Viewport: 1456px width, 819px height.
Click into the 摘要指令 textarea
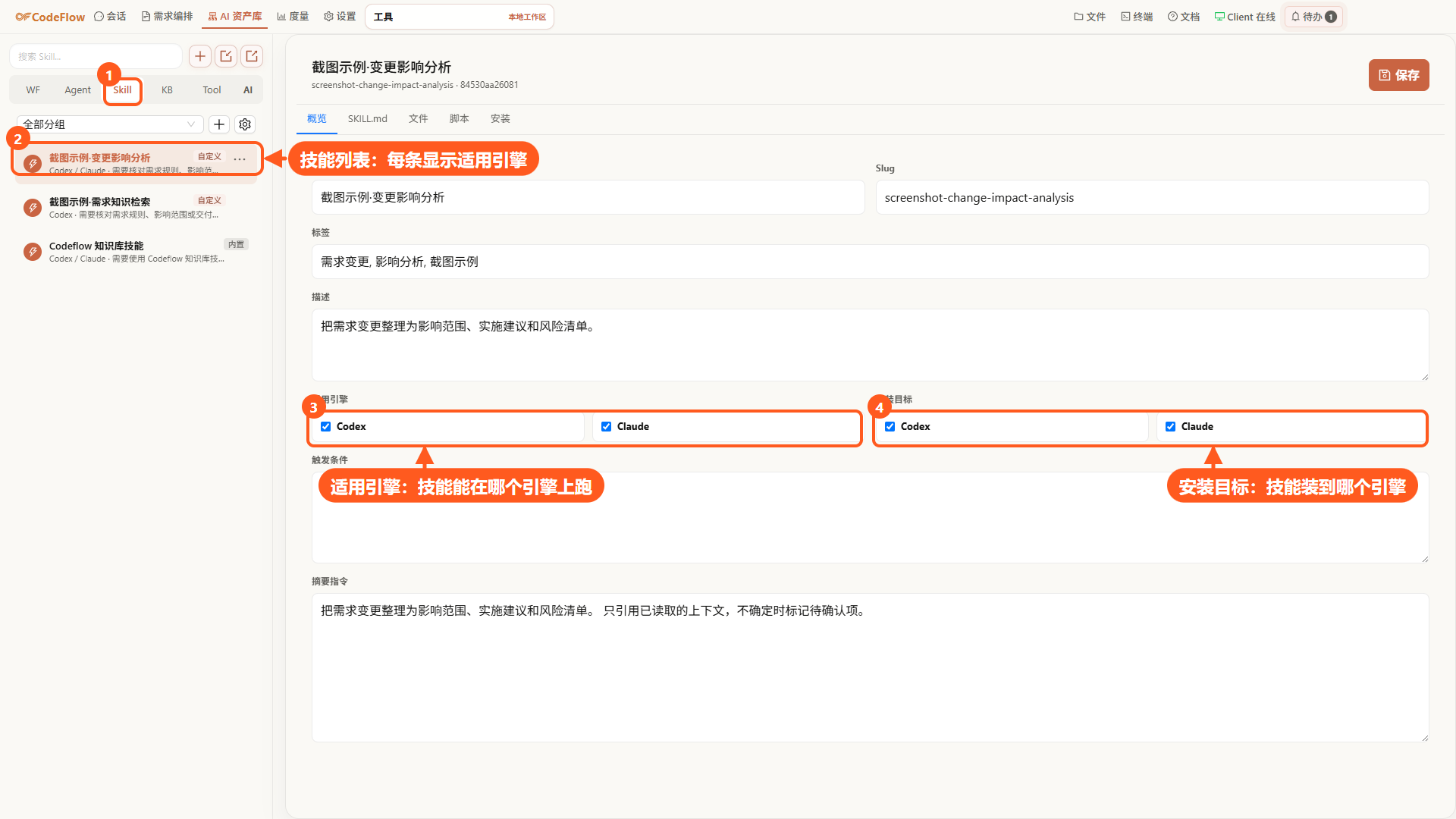pyautogui.click(x=870, y=667)
